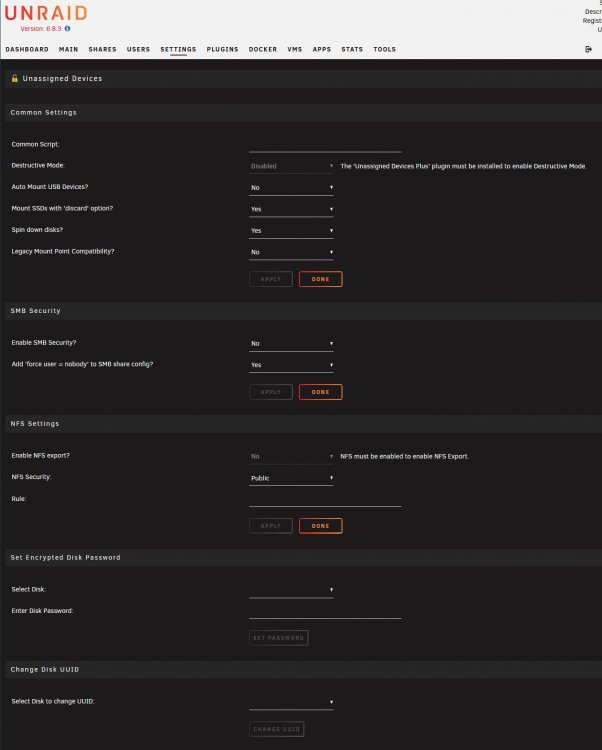
Task: Open the Tools tab
Action: click(x=384, y=49)
